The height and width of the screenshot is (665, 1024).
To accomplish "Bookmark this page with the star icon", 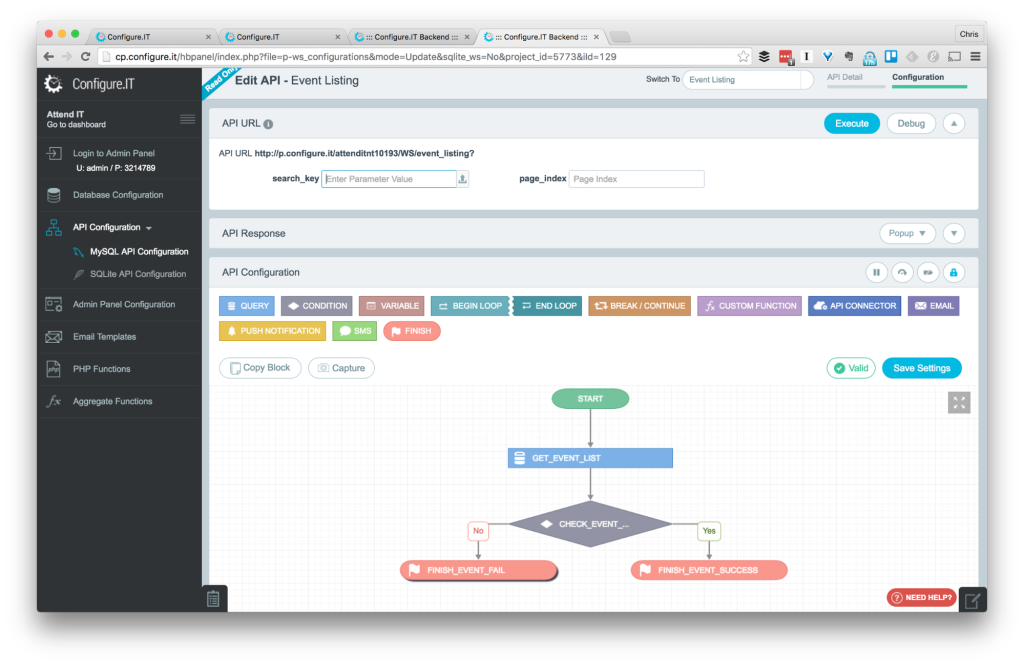I will pos(743,57).
